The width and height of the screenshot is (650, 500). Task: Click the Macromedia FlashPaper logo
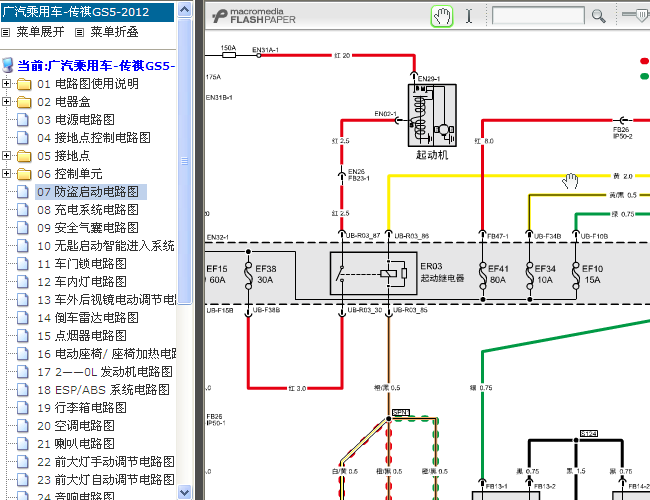pos(254,16)
